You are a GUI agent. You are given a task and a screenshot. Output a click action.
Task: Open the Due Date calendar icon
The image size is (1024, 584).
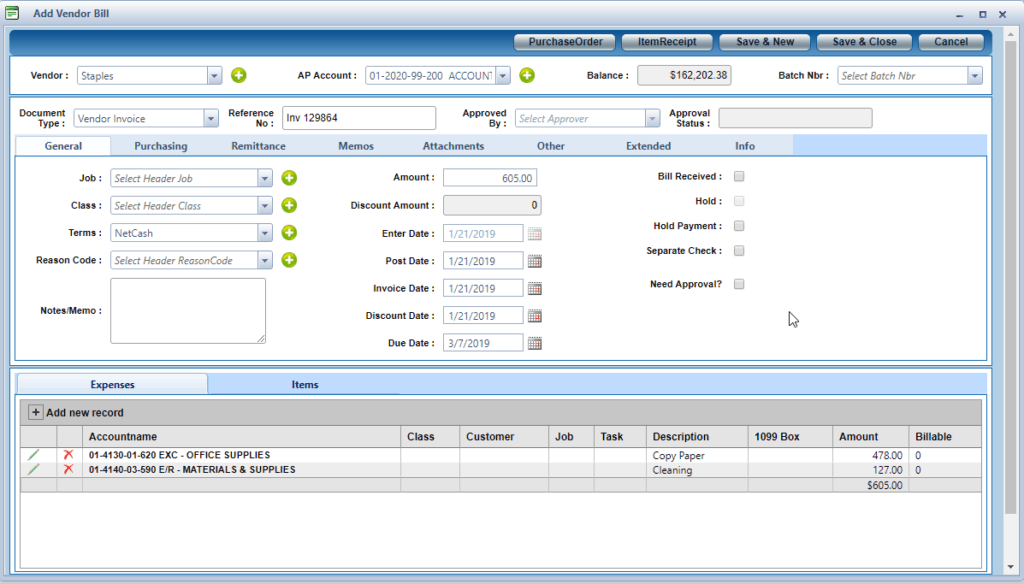[534, 343]
